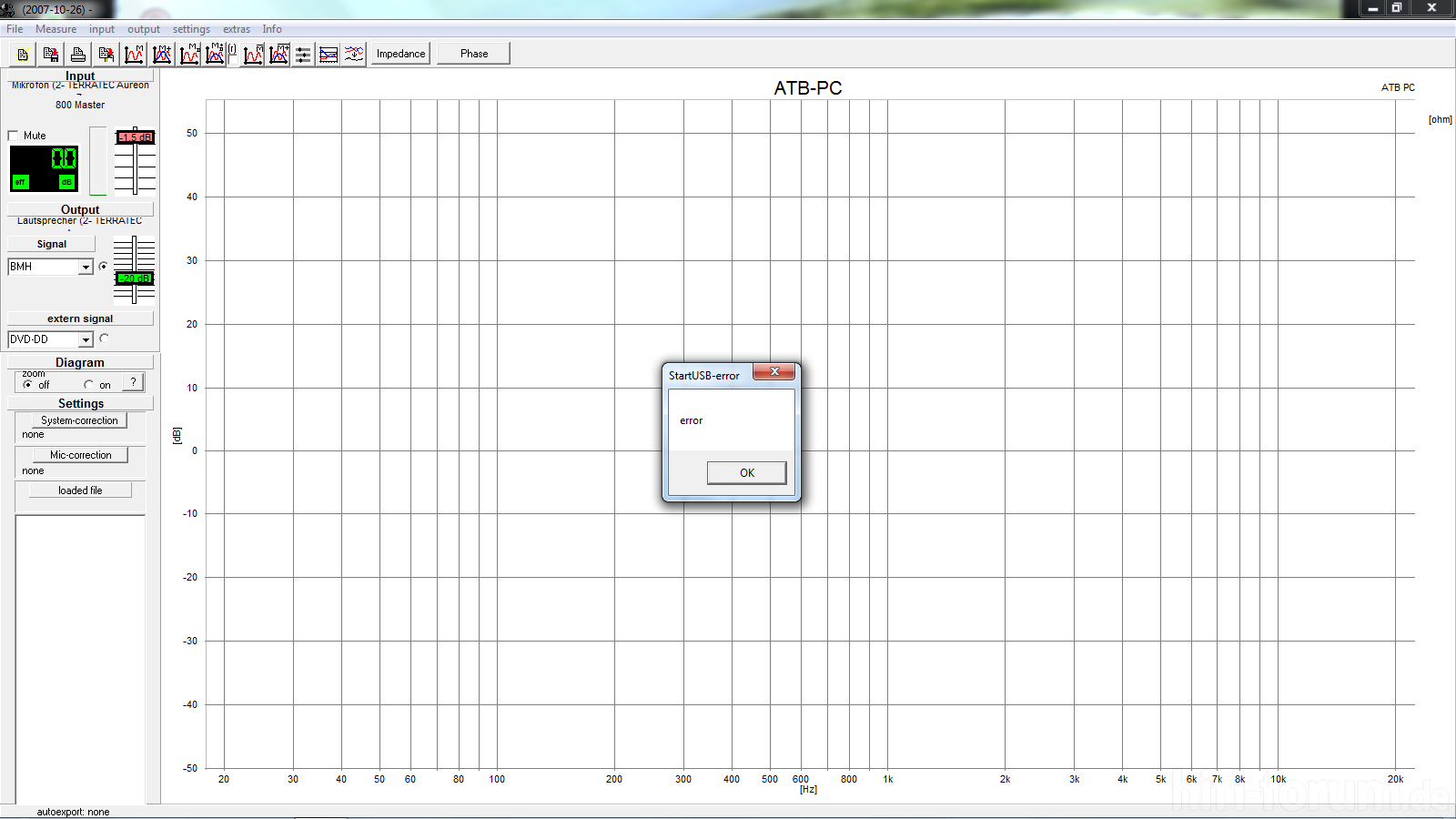Image resolution: width=1456 pixels, height=819 pixels.
Task: Click the zoom help question mark button
Action: (133, 382)
